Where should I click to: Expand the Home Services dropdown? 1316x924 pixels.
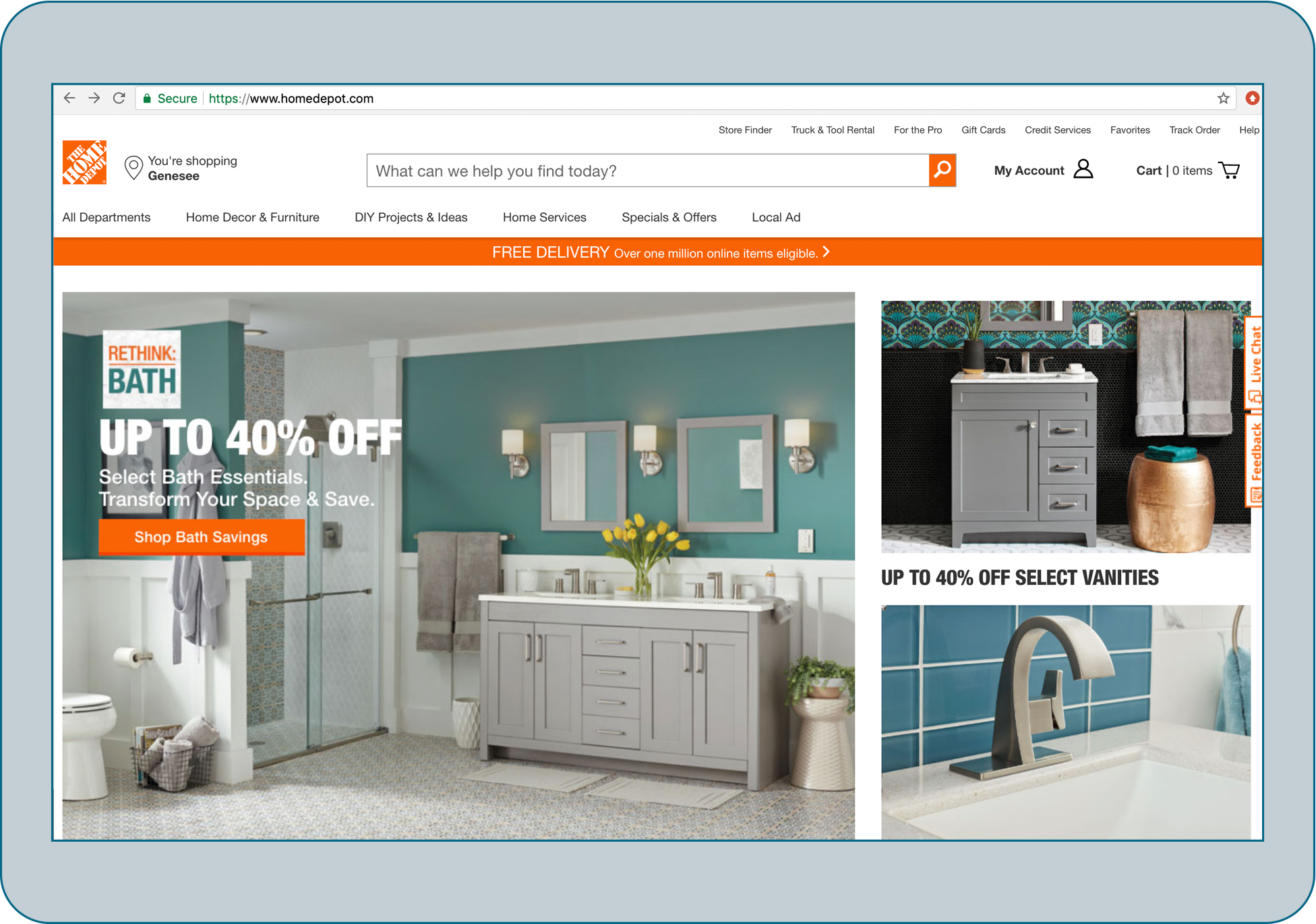pyautogui.click(x=545, y=217)
